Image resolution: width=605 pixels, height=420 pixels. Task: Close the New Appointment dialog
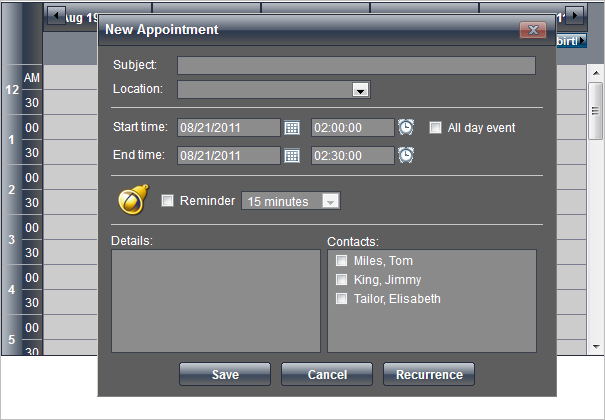pyautogui.click(x=533, y=30)
